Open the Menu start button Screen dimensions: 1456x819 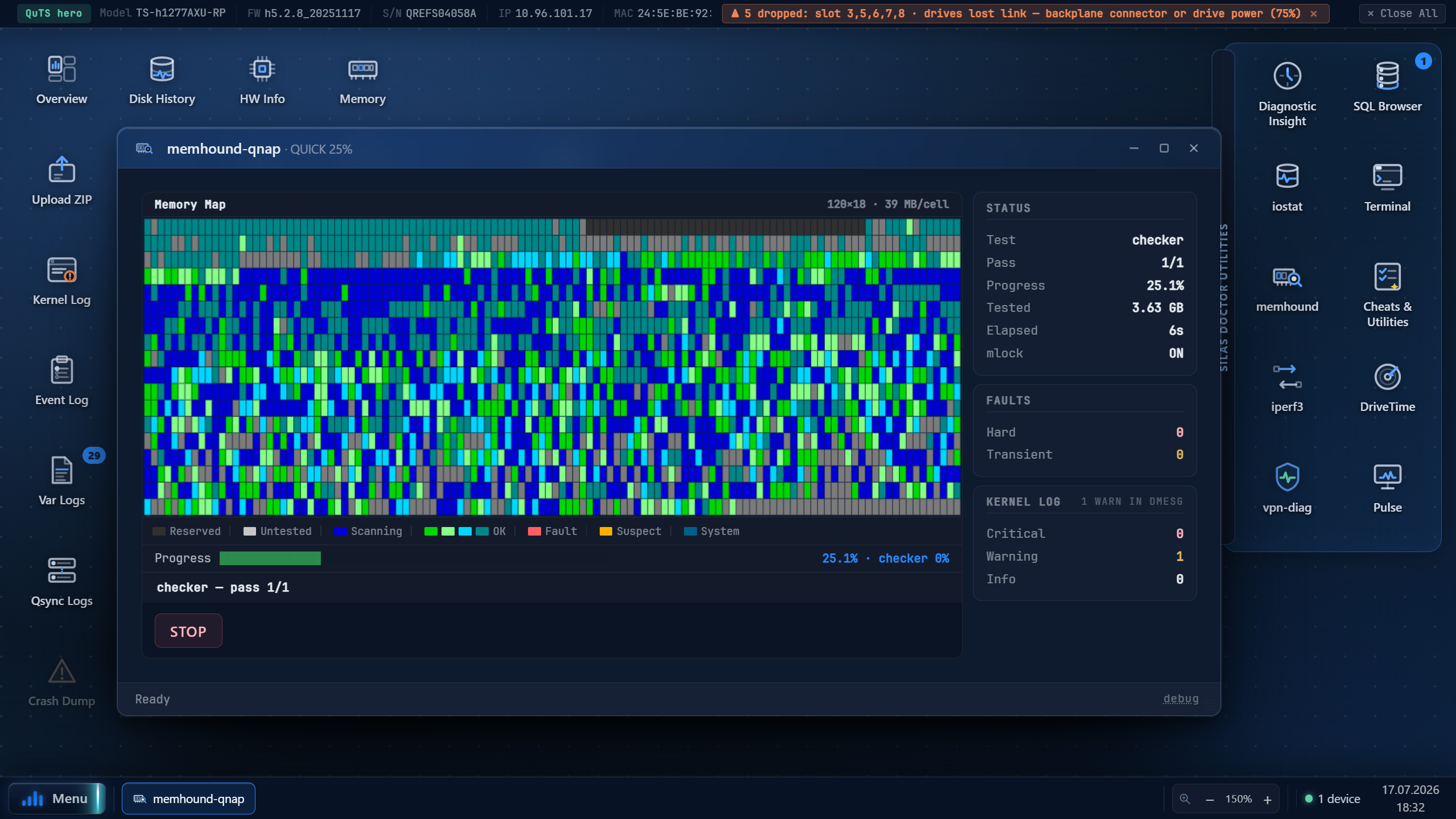coord(56,799)
